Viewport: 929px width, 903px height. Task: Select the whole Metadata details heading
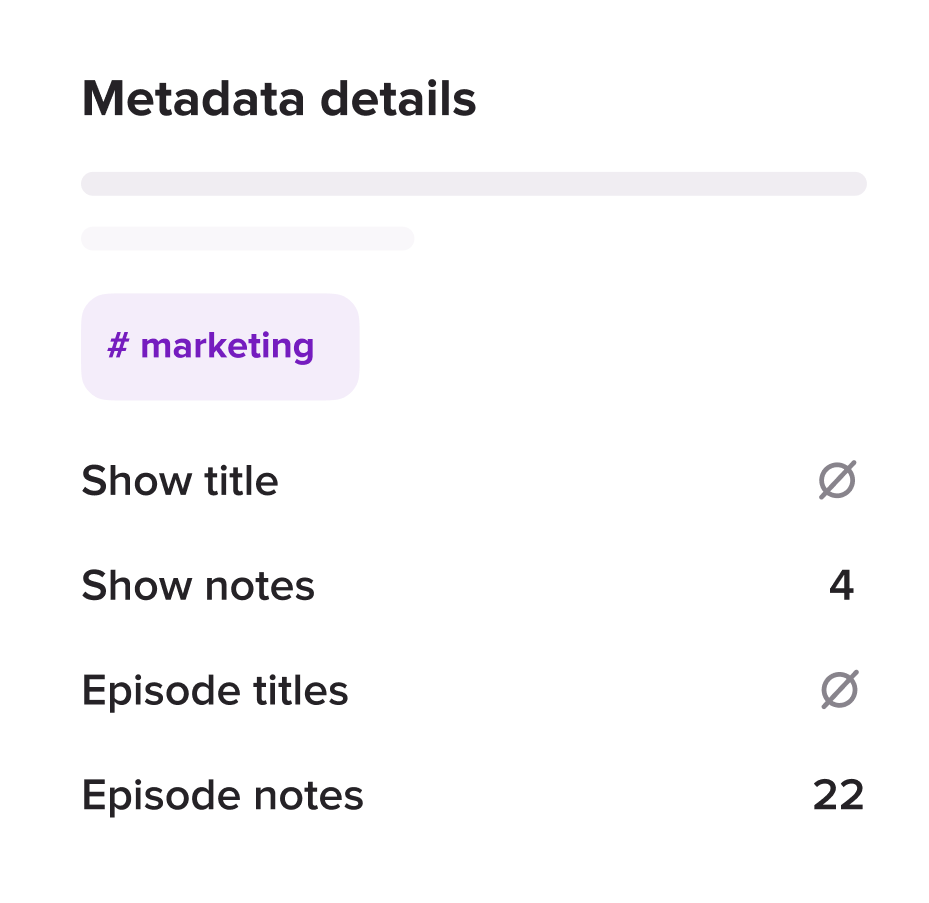pos(279,100)
